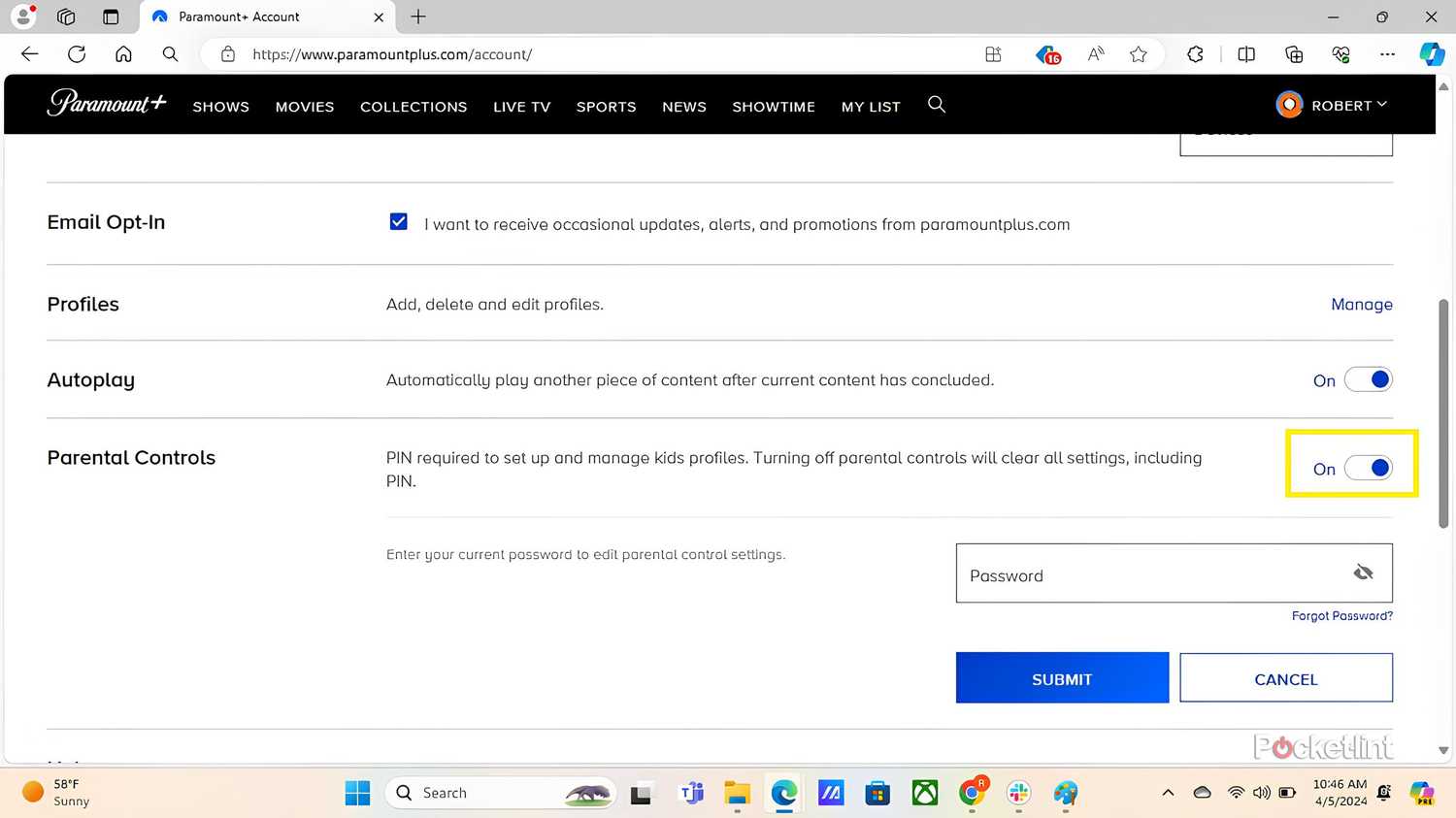Show password with the eye icon

(x=1364, y=573)
